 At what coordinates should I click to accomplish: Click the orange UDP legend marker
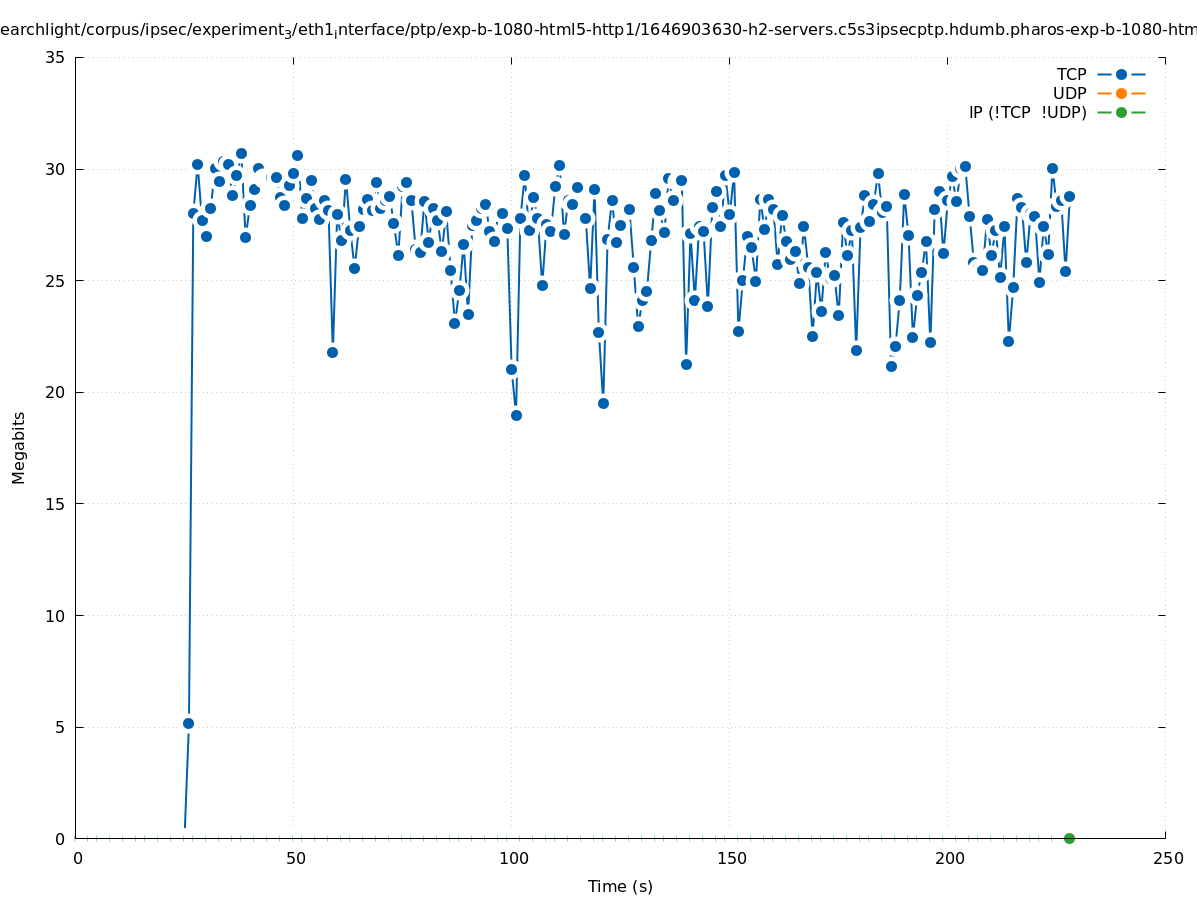(1121, 93)
